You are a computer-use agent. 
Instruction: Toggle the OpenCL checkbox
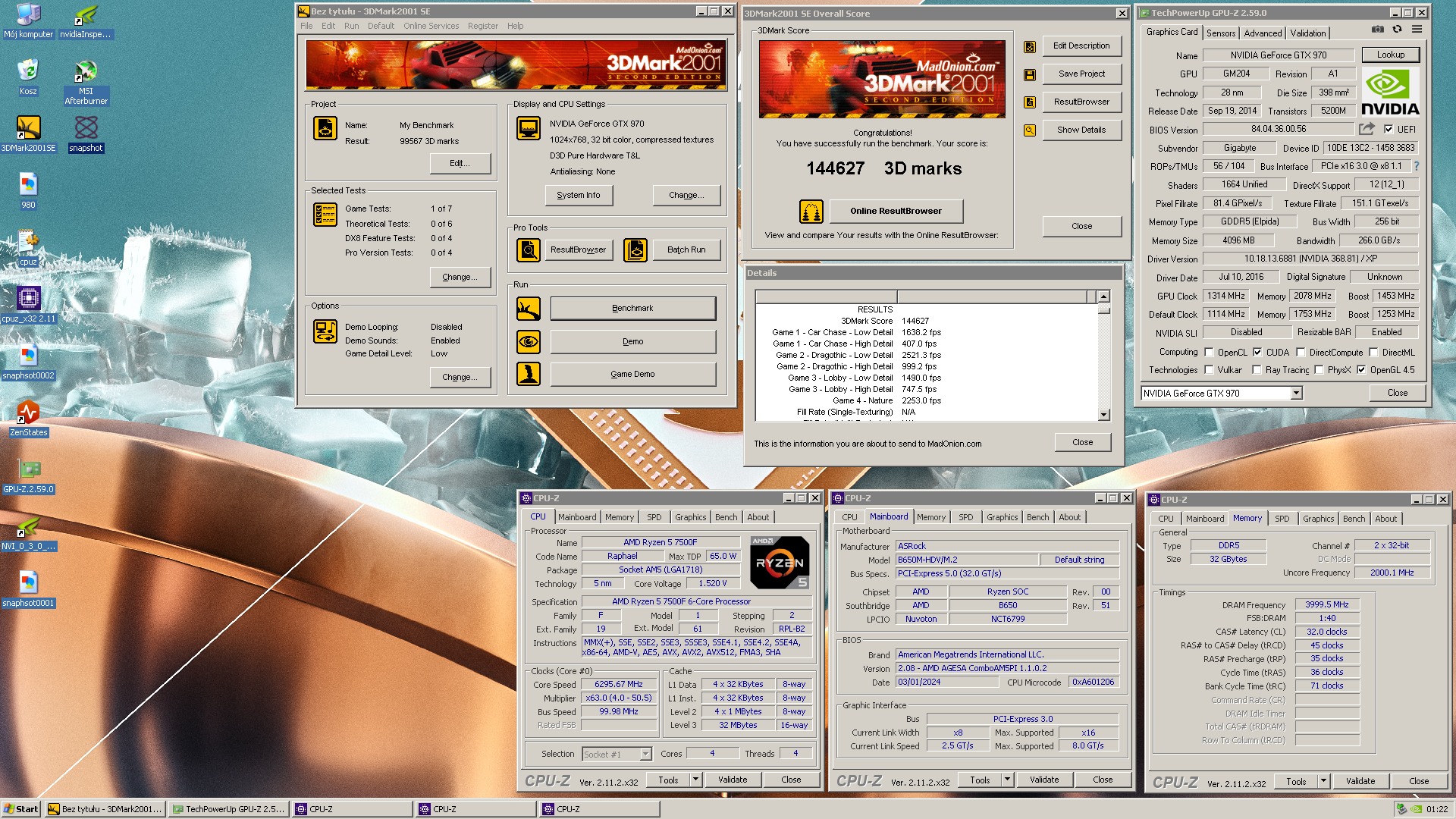coord(1209,352)
